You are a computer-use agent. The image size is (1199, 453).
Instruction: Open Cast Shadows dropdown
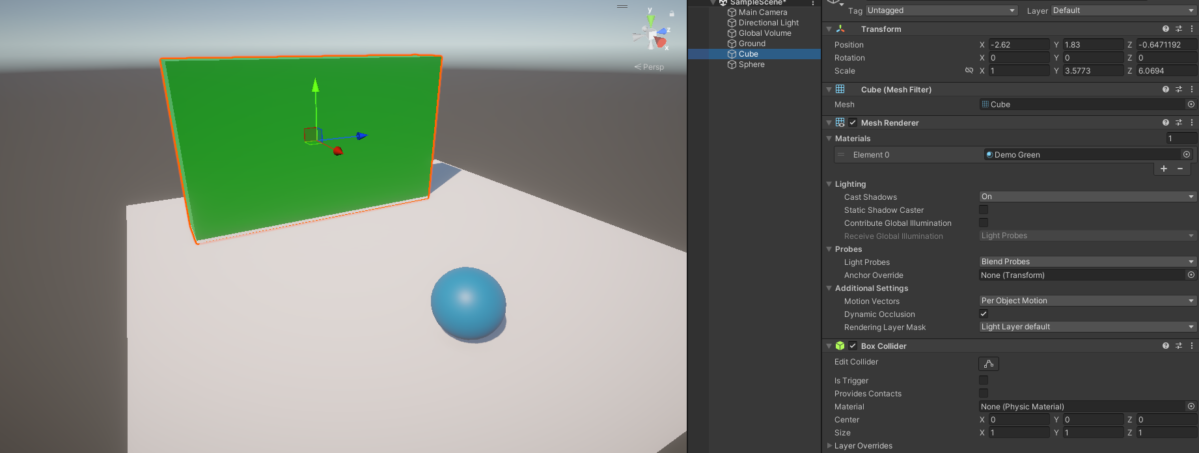pyautogui.click(x=1087, y=197)
